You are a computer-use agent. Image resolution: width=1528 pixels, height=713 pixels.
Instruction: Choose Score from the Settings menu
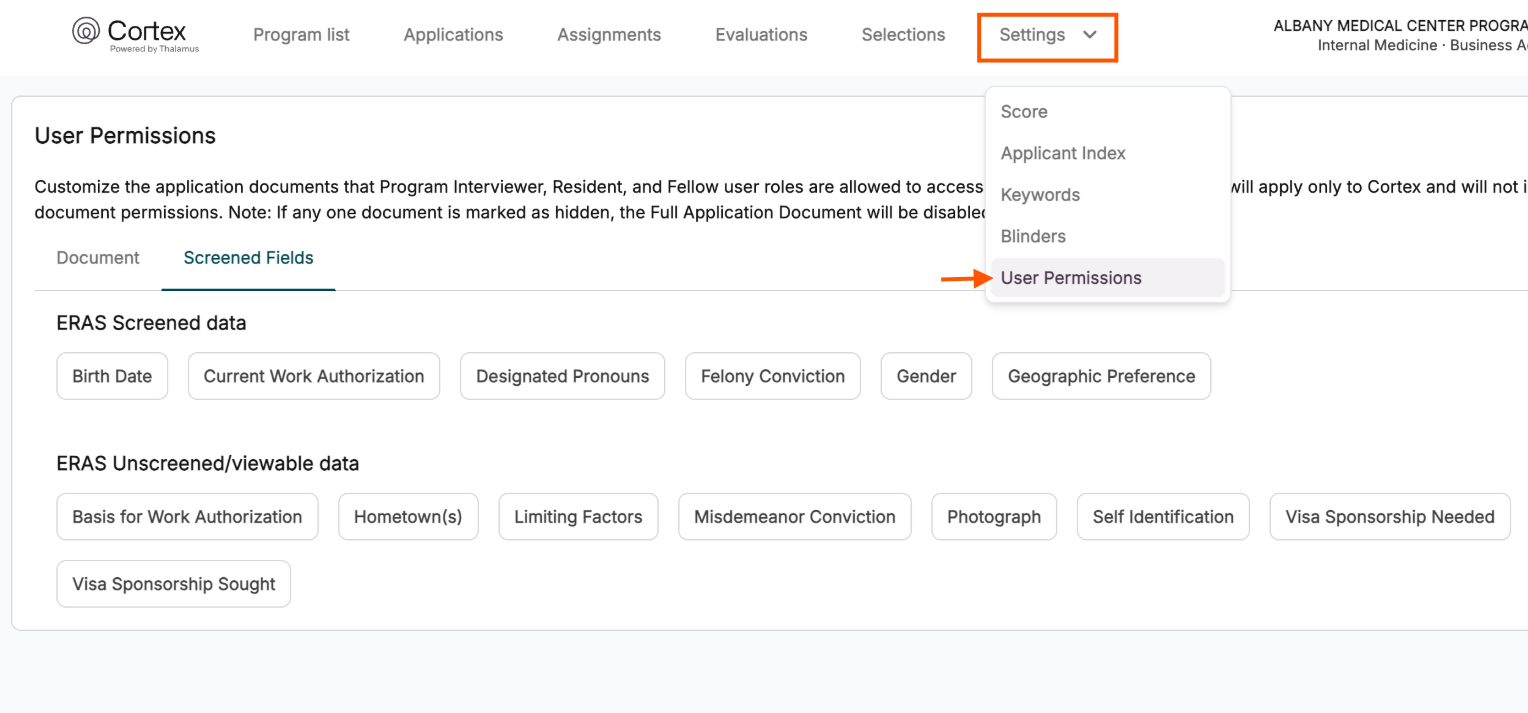tap(1023, 111)
